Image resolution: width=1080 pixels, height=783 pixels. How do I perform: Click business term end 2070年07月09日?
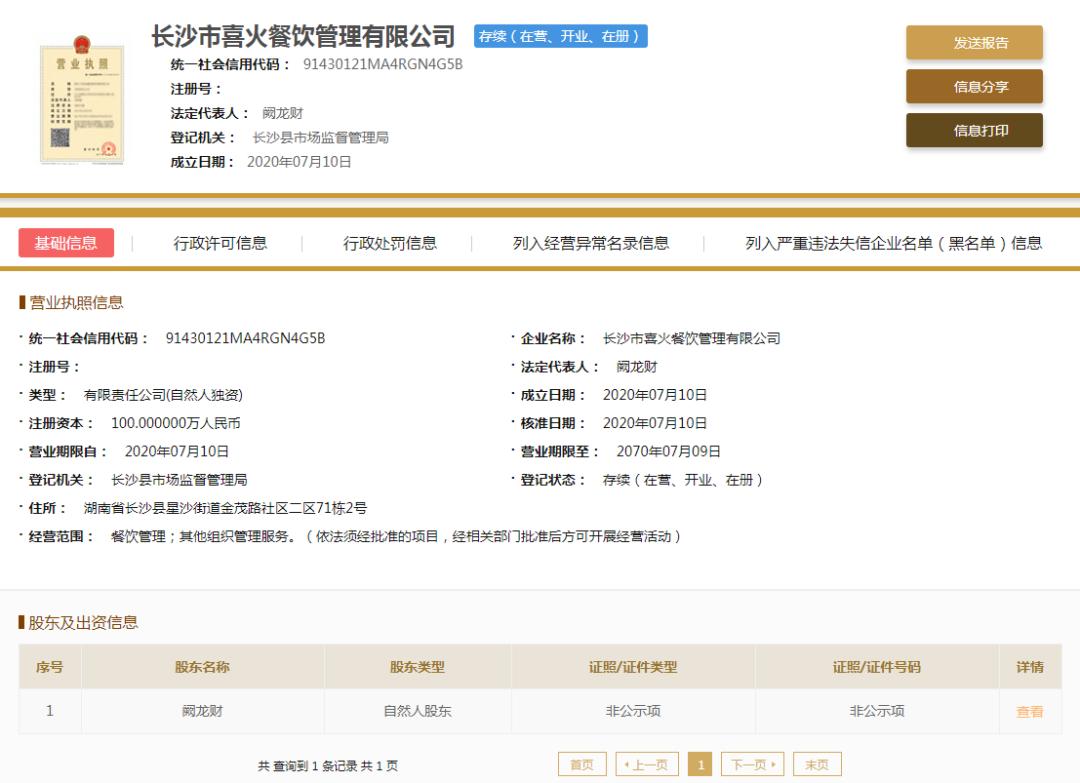tap(668, 452)
